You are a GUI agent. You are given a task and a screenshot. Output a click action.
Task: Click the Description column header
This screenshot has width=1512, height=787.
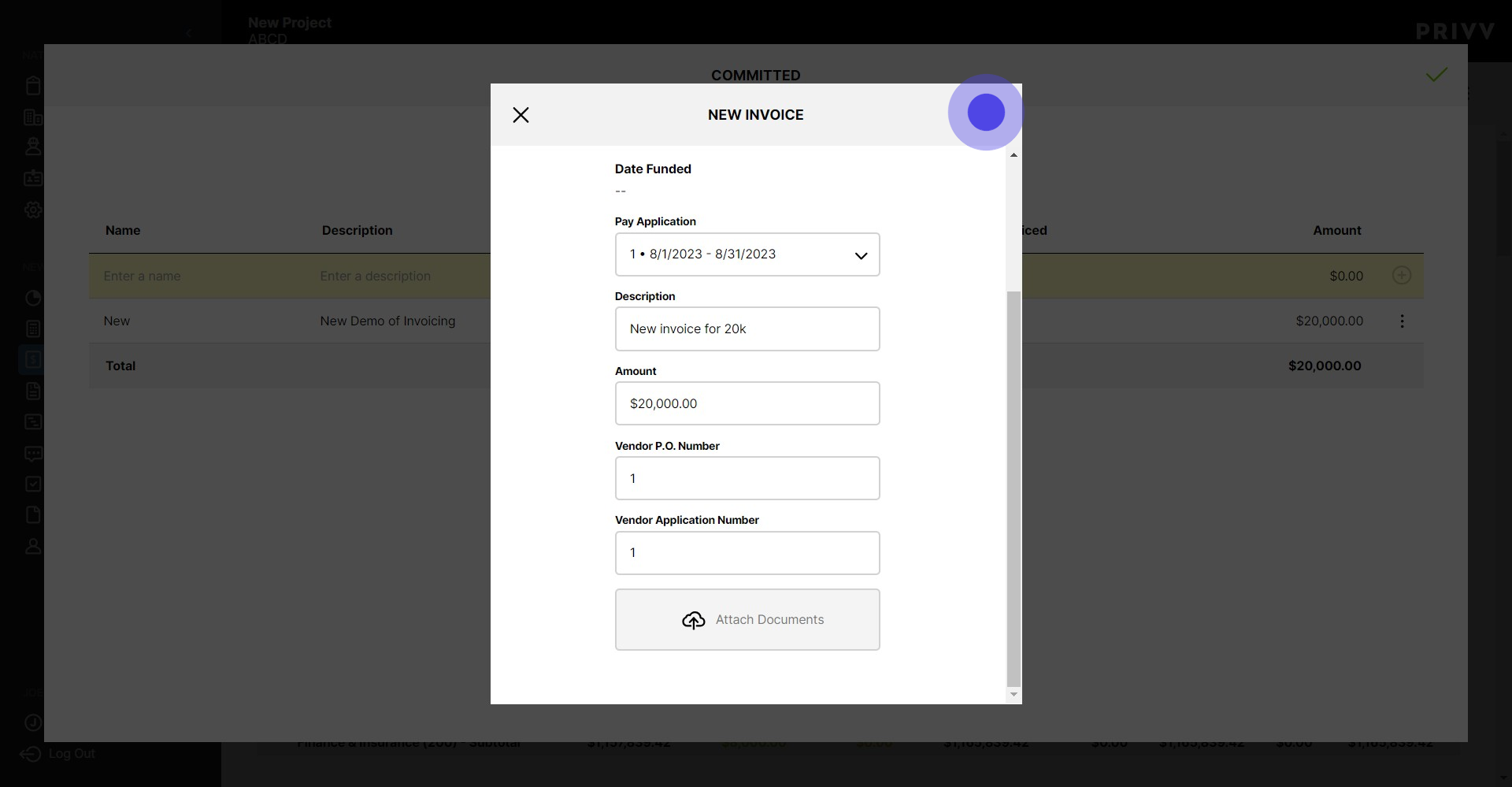click(x=357, y=231)
